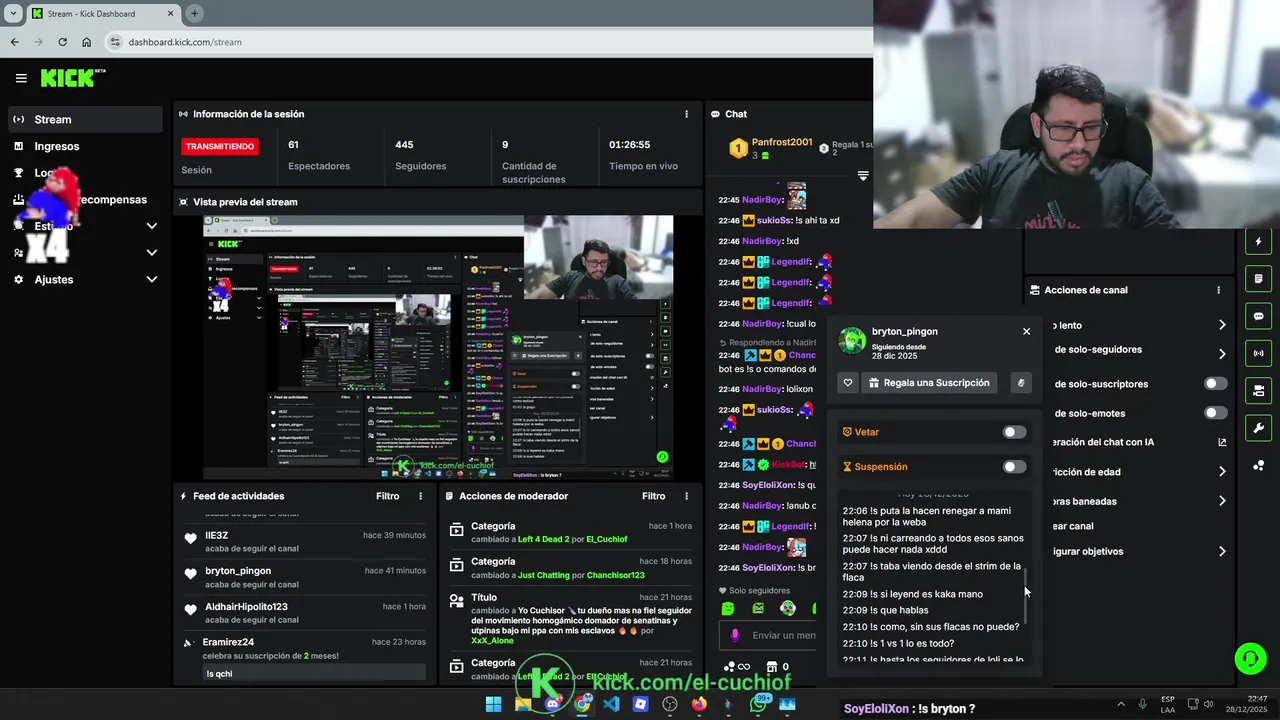Expand sidebar section chevron above Ajustes
Viewport: 1280px width, 720px height.
coord(152,253)
